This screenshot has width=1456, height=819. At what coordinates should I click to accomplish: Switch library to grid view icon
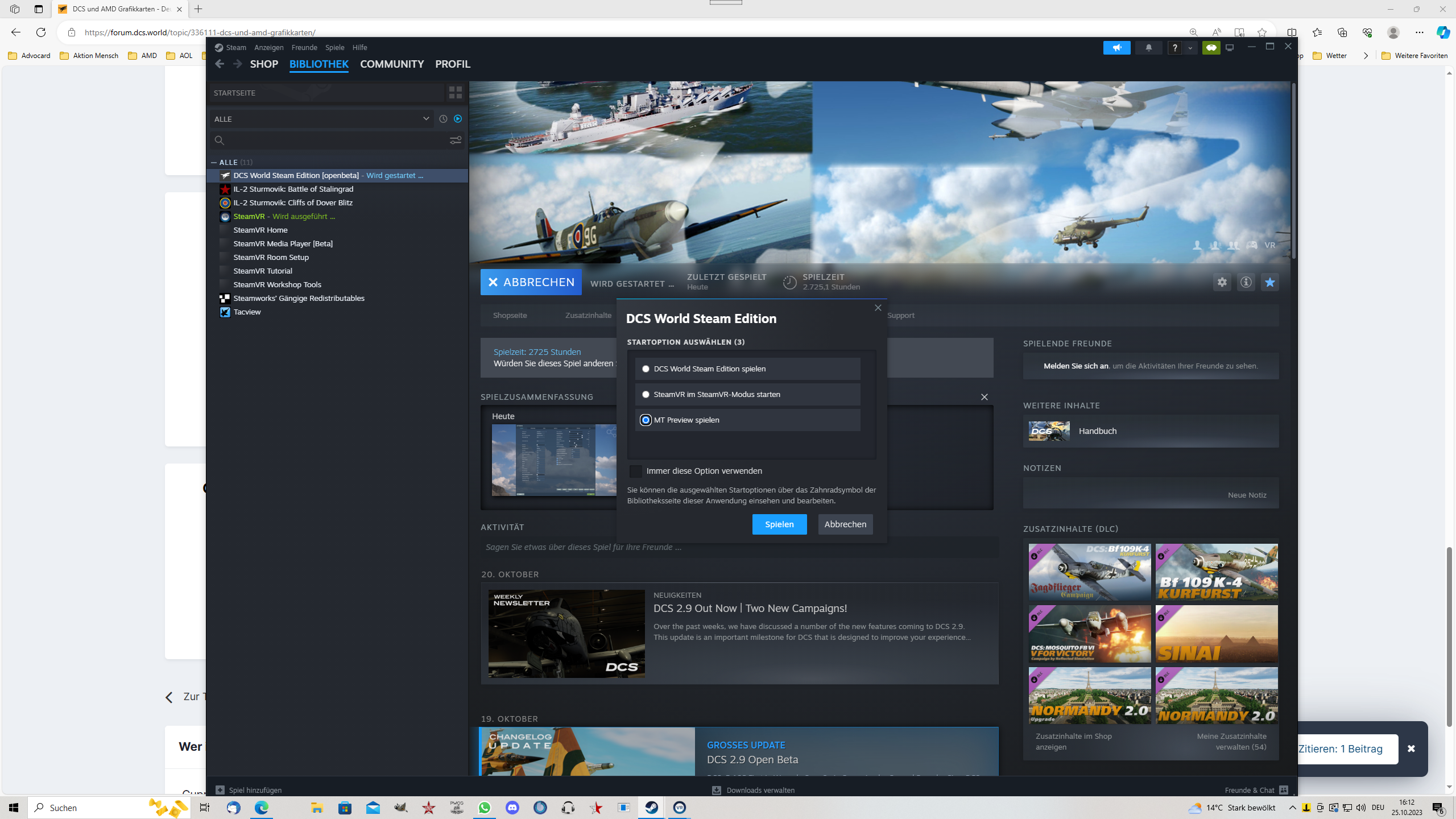tap(456, 92)
